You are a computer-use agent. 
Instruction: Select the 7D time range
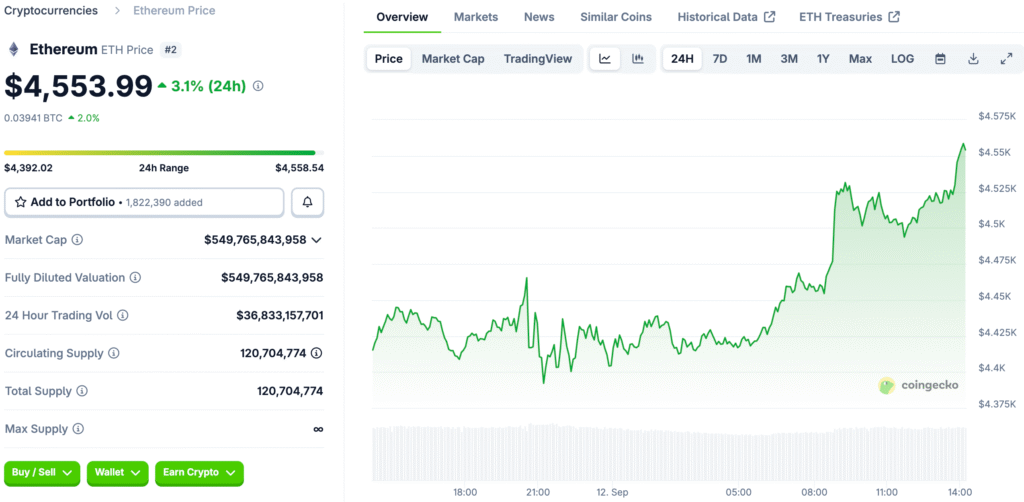point(720,59)
